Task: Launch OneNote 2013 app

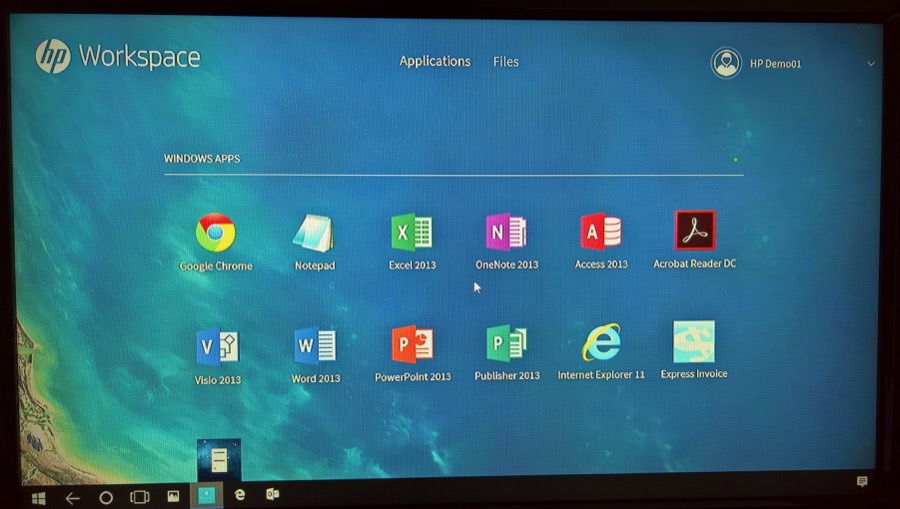Action: pos(506,232)
